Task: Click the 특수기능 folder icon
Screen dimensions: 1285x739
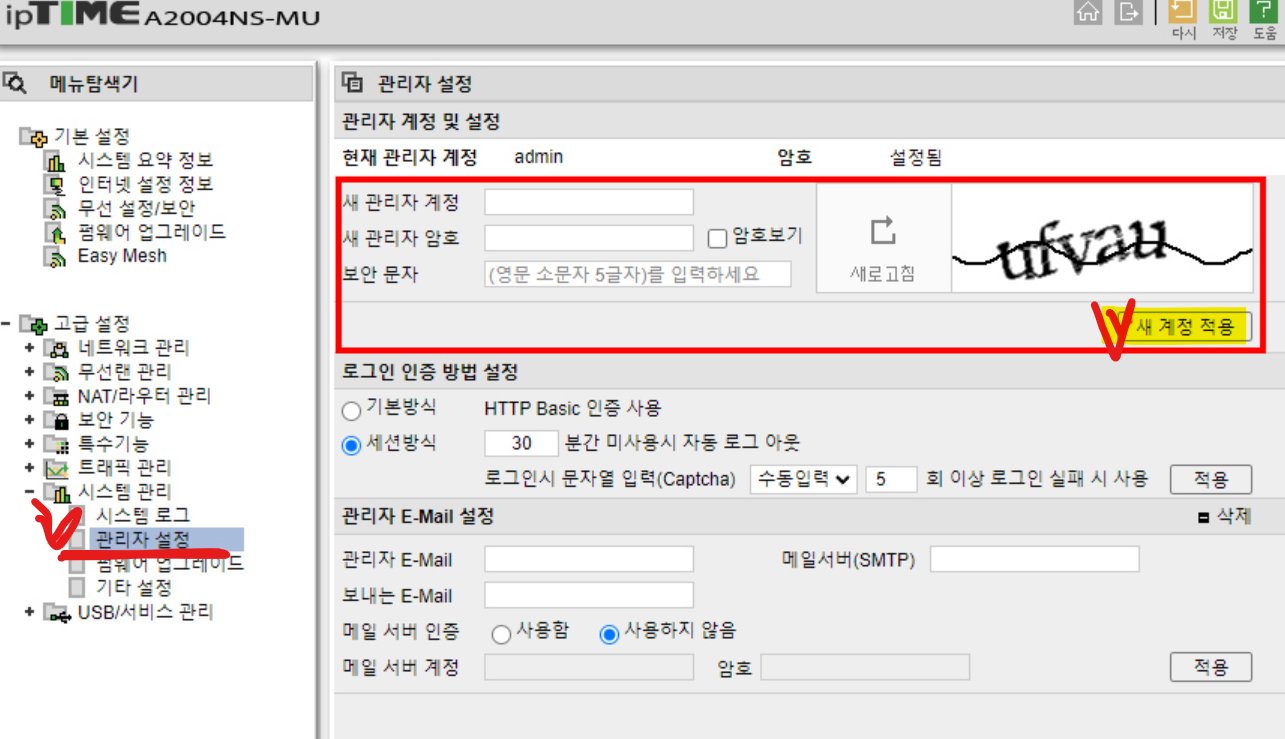Action: (x=57, y=445)
